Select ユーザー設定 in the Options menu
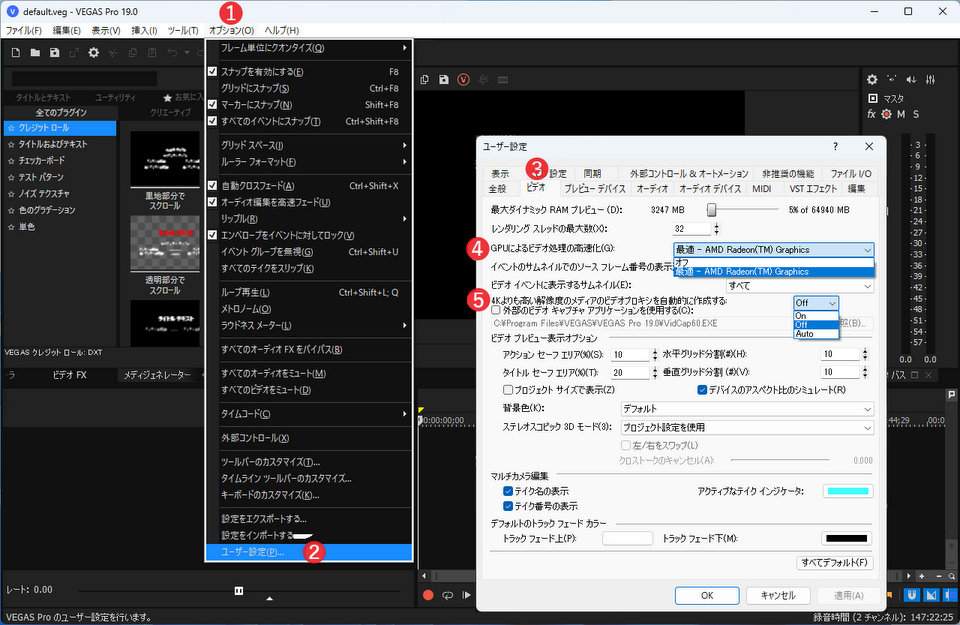Viewport: 960px width, 625px height. 253,552
